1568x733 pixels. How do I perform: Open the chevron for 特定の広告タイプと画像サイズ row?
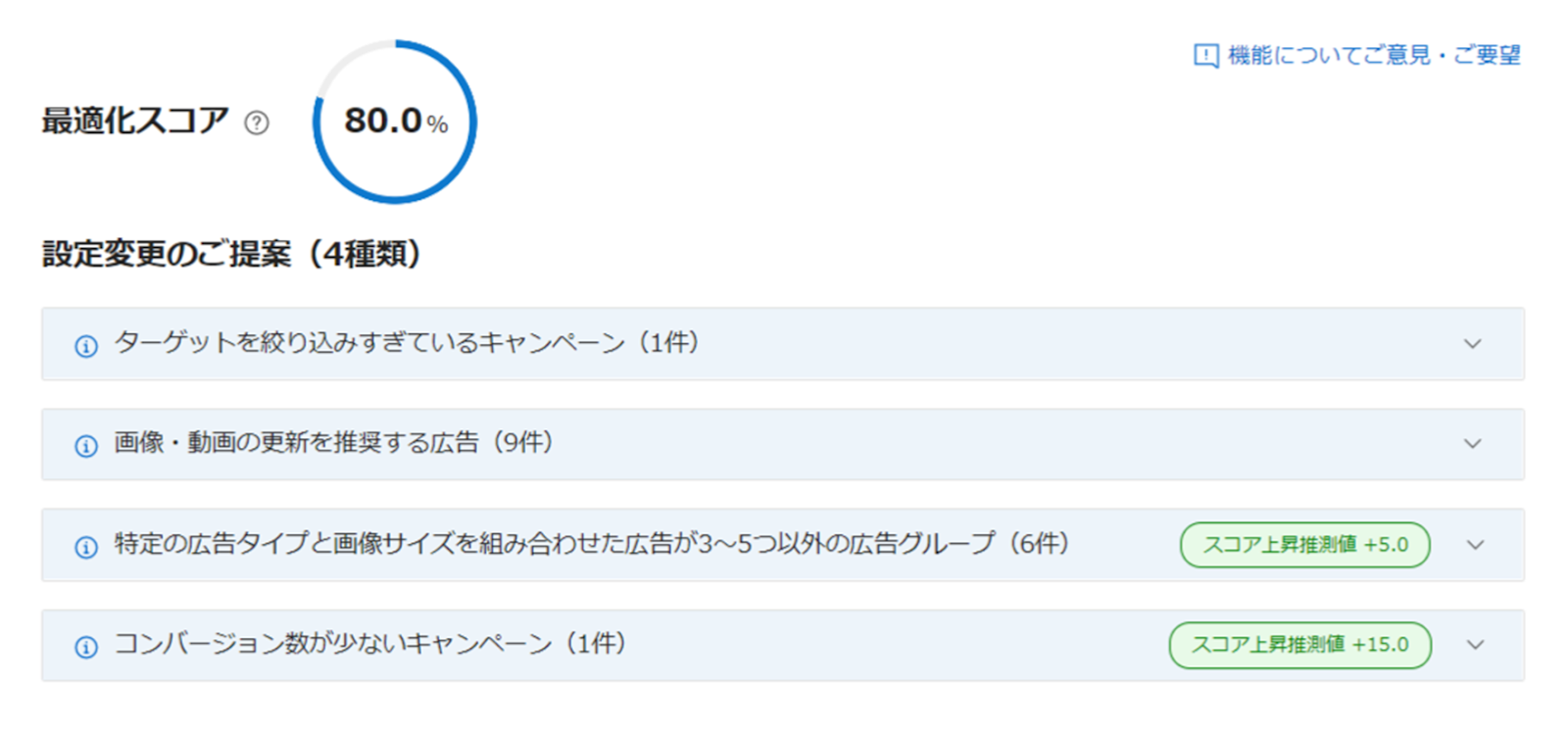1475,545
